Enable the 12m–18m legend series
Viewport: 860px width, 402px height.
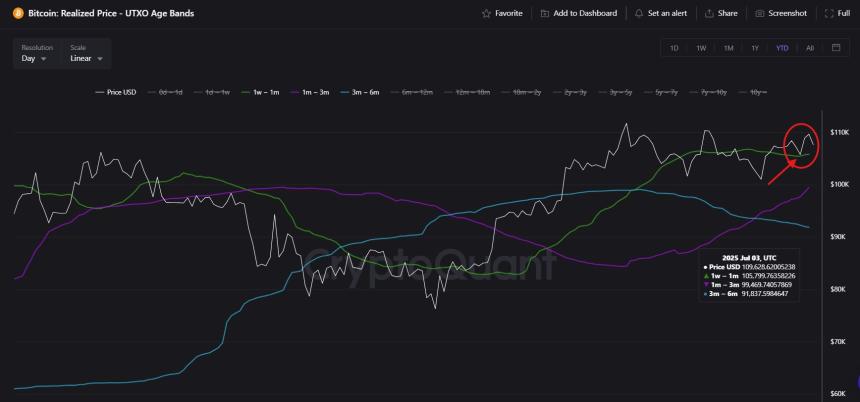tap(465, 92)
